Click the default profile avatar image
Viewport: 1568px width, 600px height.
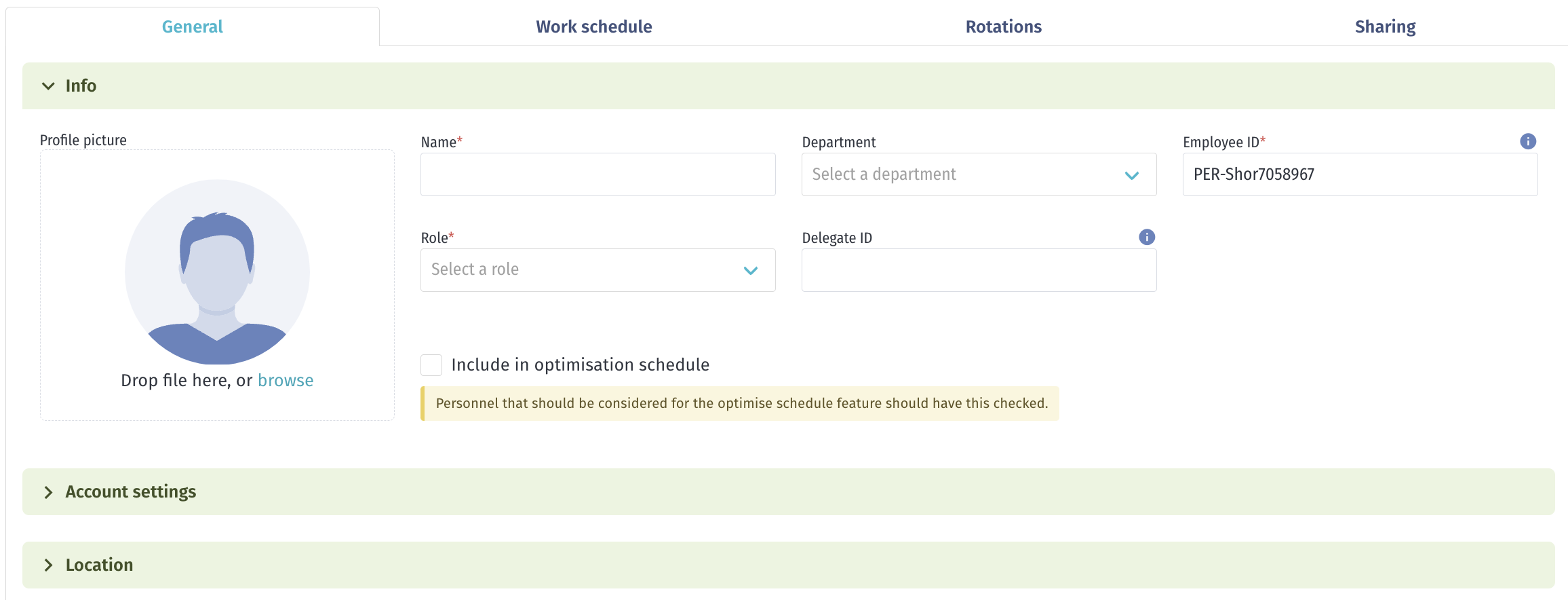coord(217,271)
